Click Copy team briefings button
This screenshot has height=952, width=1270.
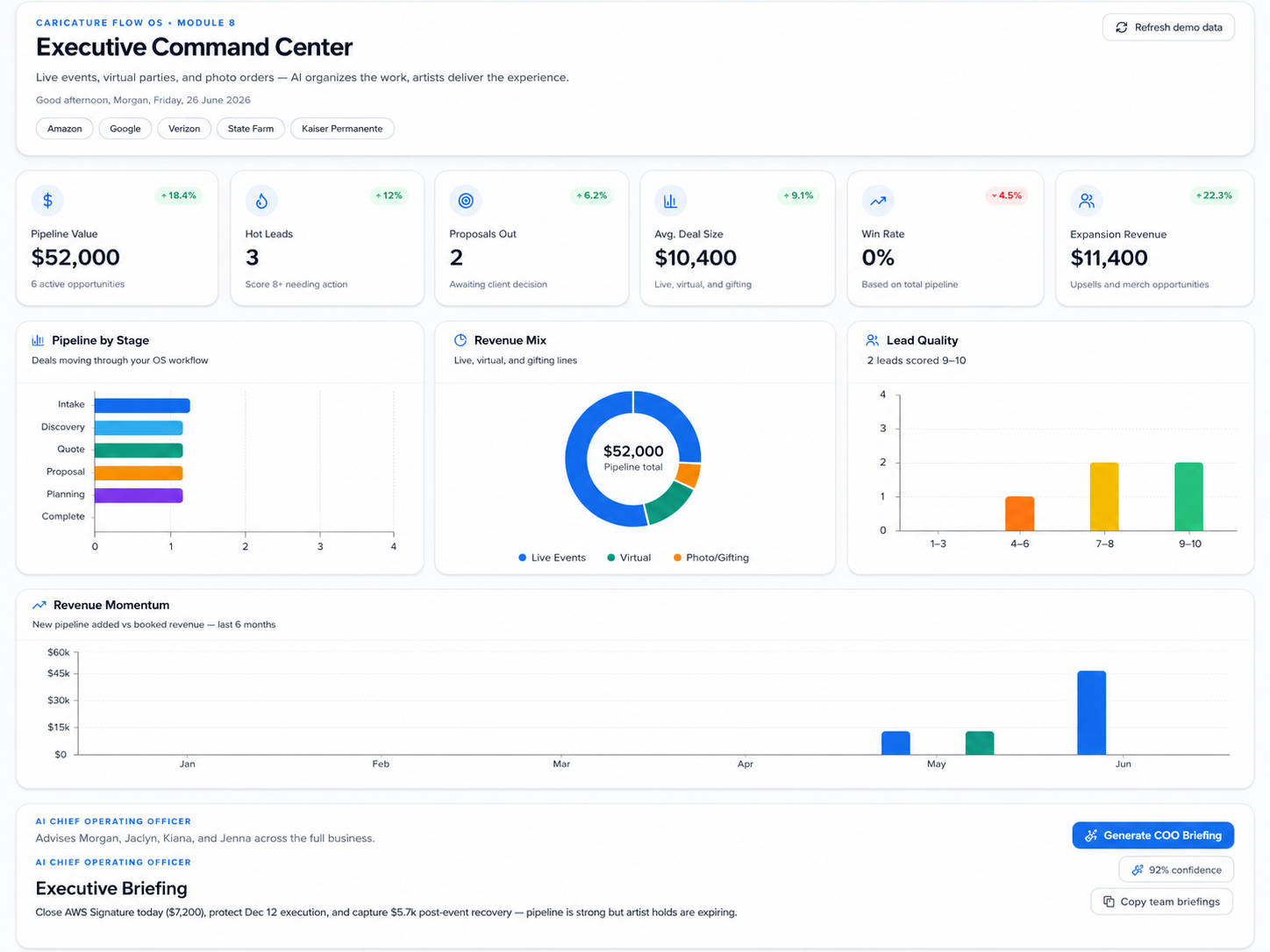coord(1161,901)
